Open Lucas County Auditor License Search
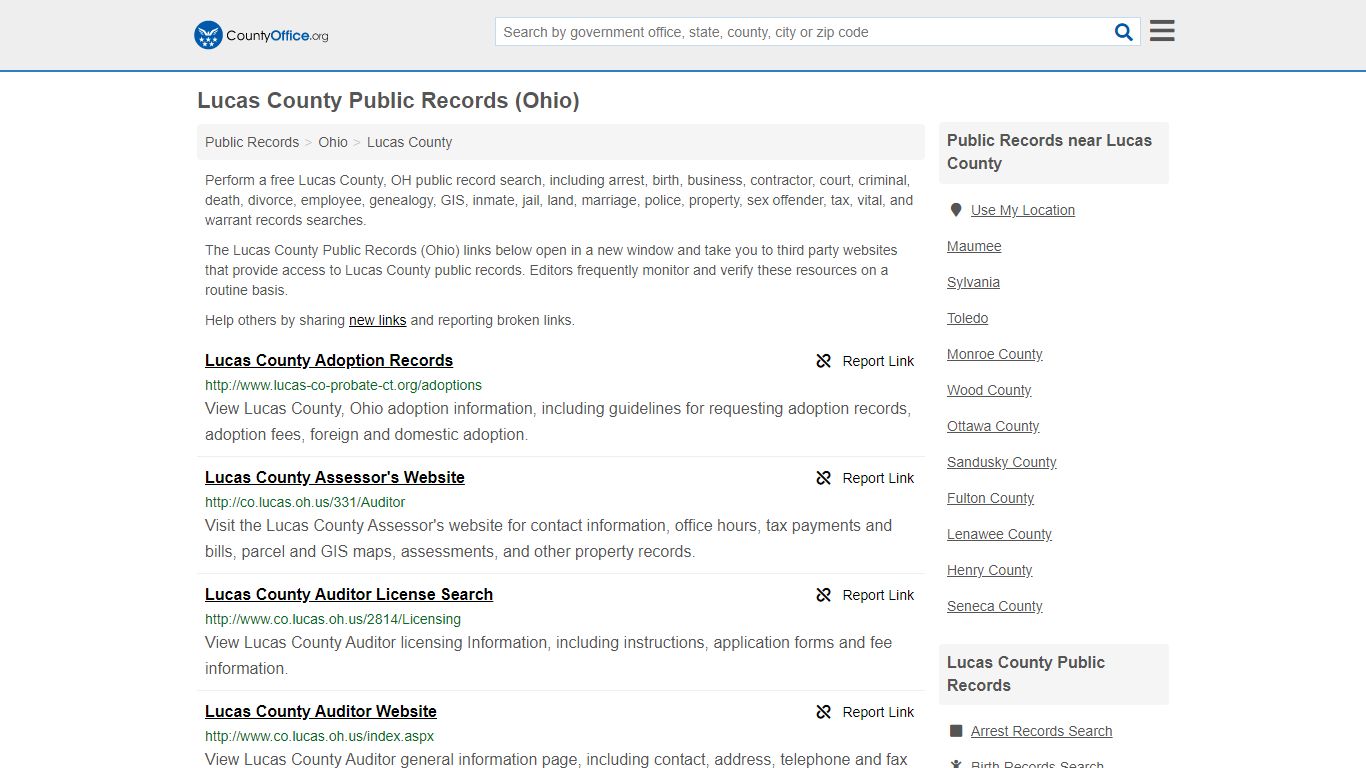Image resolution: width=1366 pixels, height=768 pixels. pos(349,595)
